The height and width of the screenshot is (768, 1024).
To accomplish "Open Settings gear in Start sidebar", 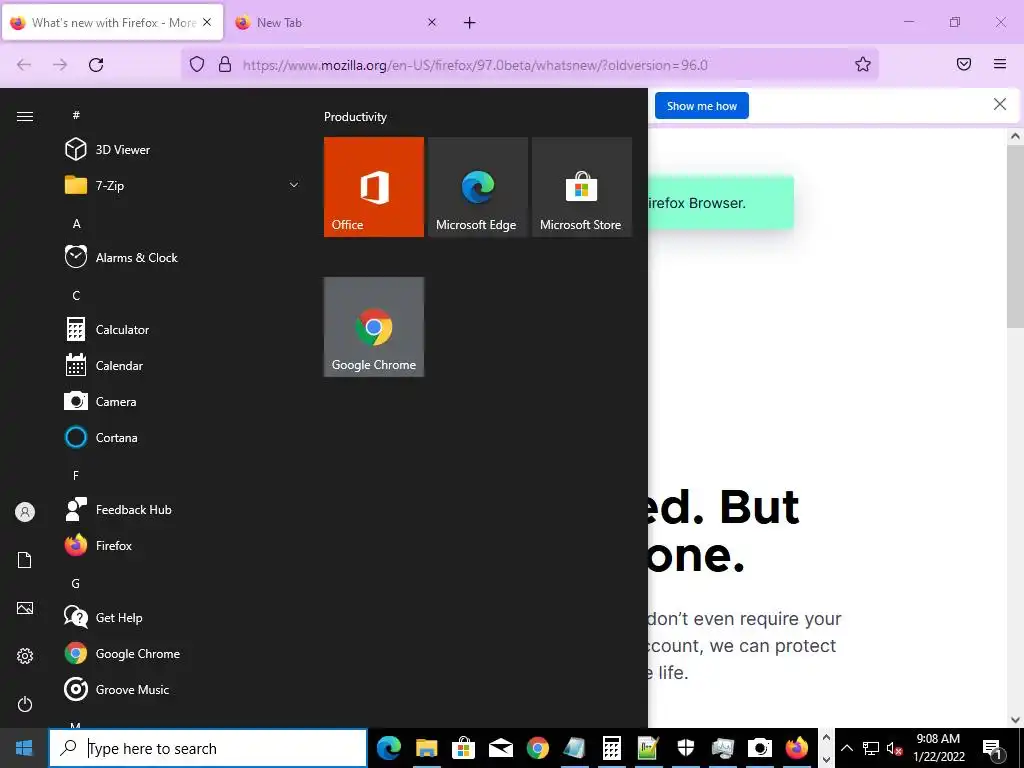I will 25,656.
